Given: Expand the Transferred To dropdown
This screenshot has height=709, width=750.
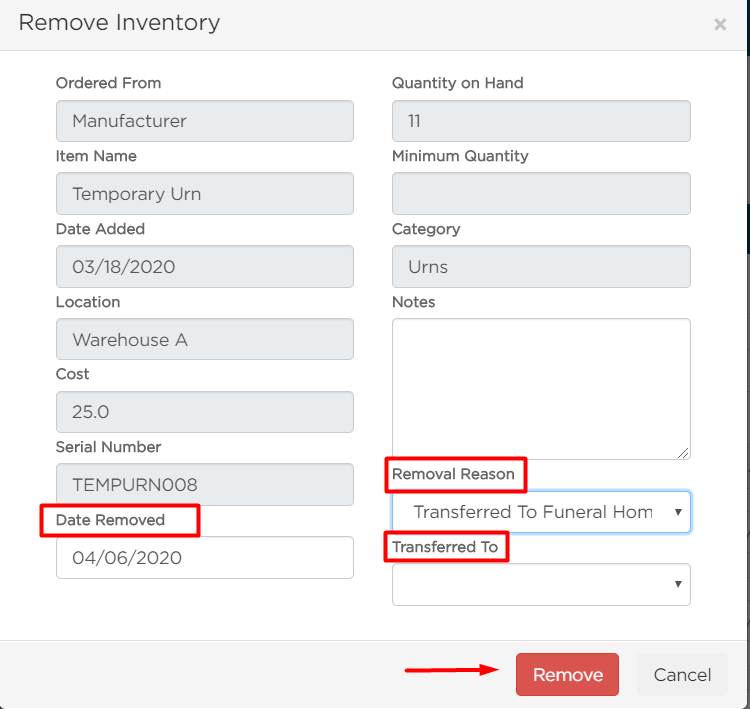Looking at the screenshot, I should point(541,584).
